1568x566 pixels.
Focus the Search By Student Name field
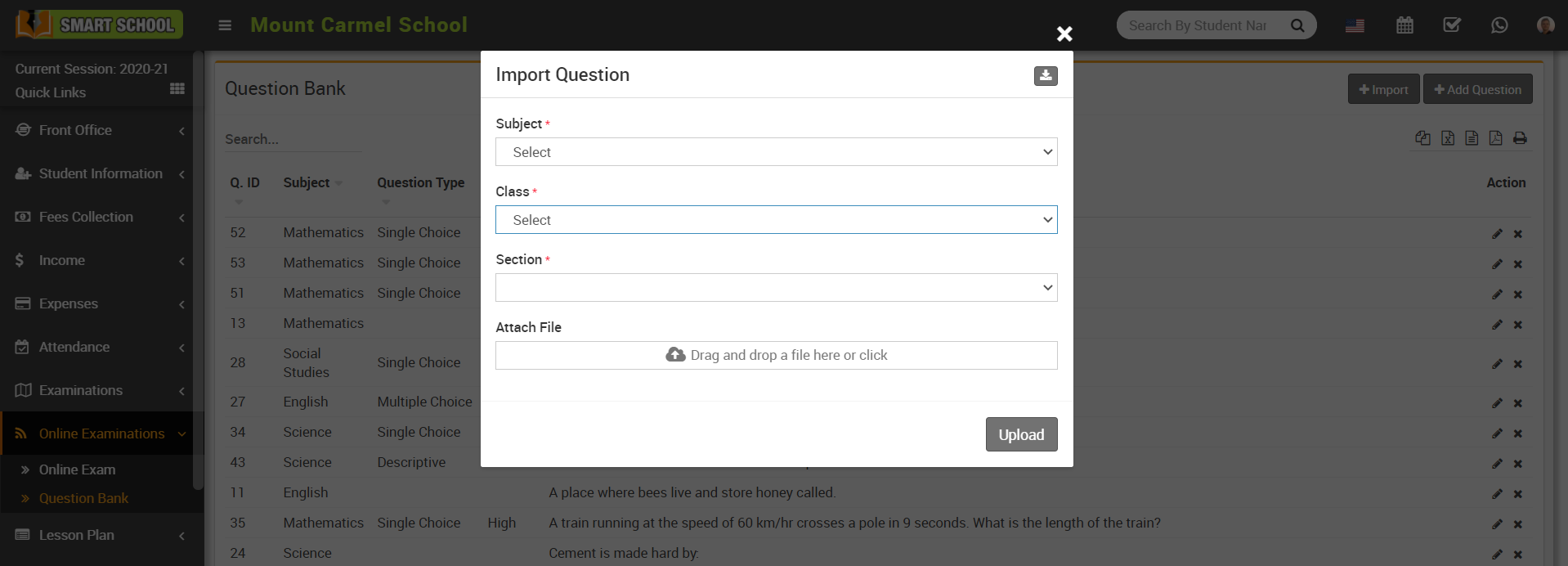coord(1198,25)
